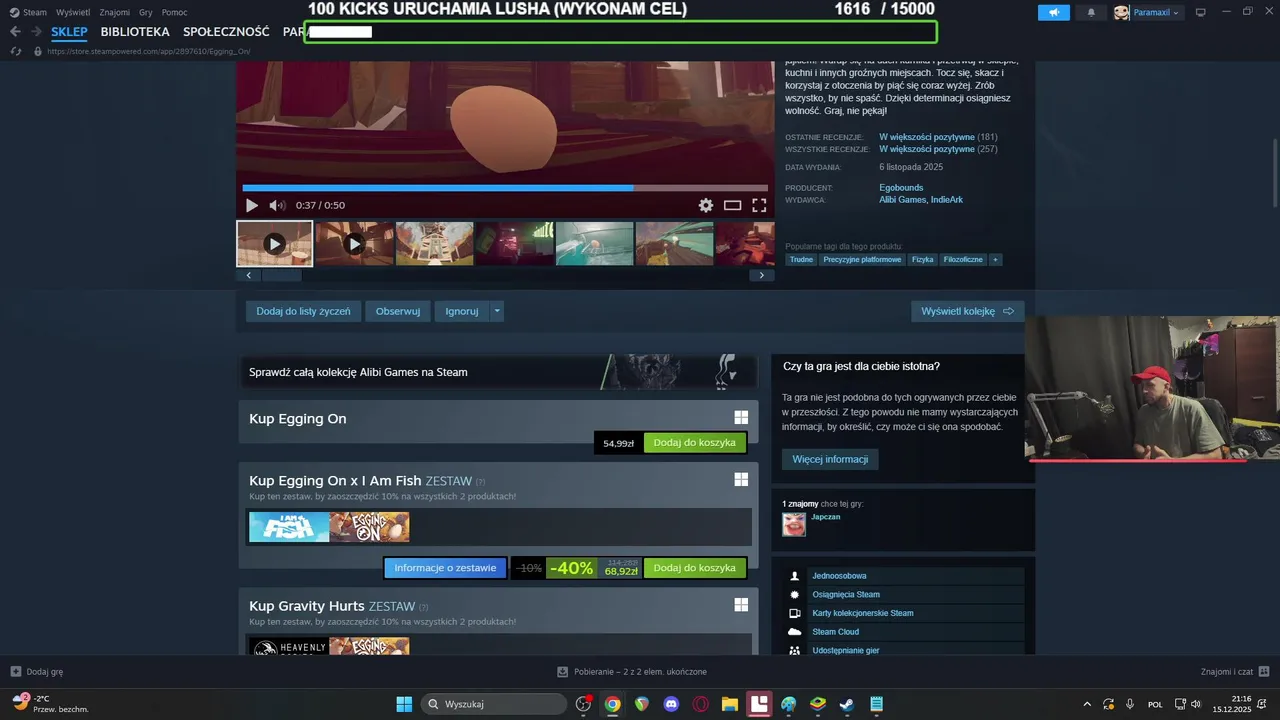Click the Trudne tag
This screenshot has height=720, width=1280.
pos(801,260)
